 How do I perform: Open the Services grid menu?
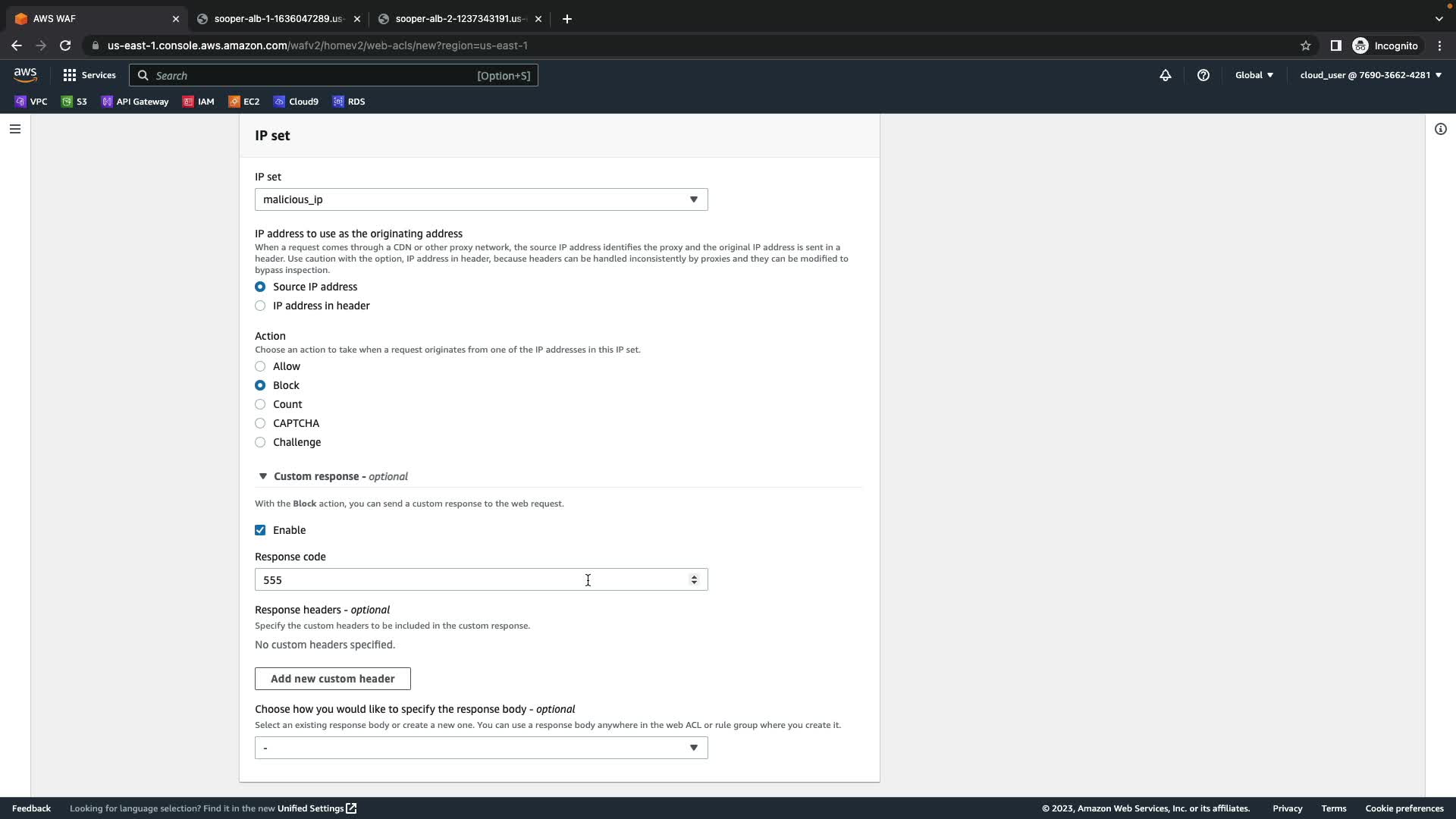click(x=89, y=75)
